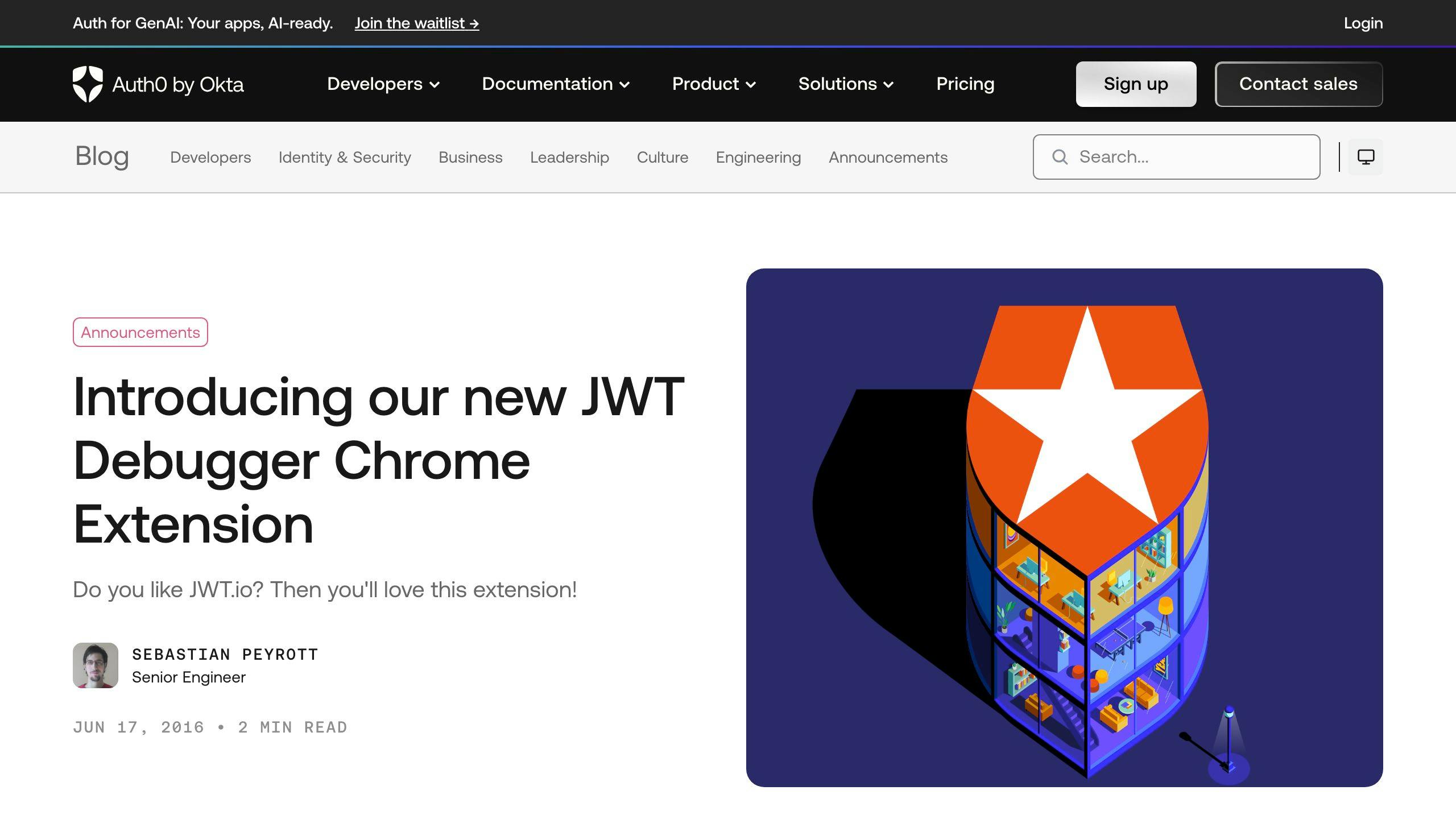
Task: Open the Login link
Action: 1363,23
